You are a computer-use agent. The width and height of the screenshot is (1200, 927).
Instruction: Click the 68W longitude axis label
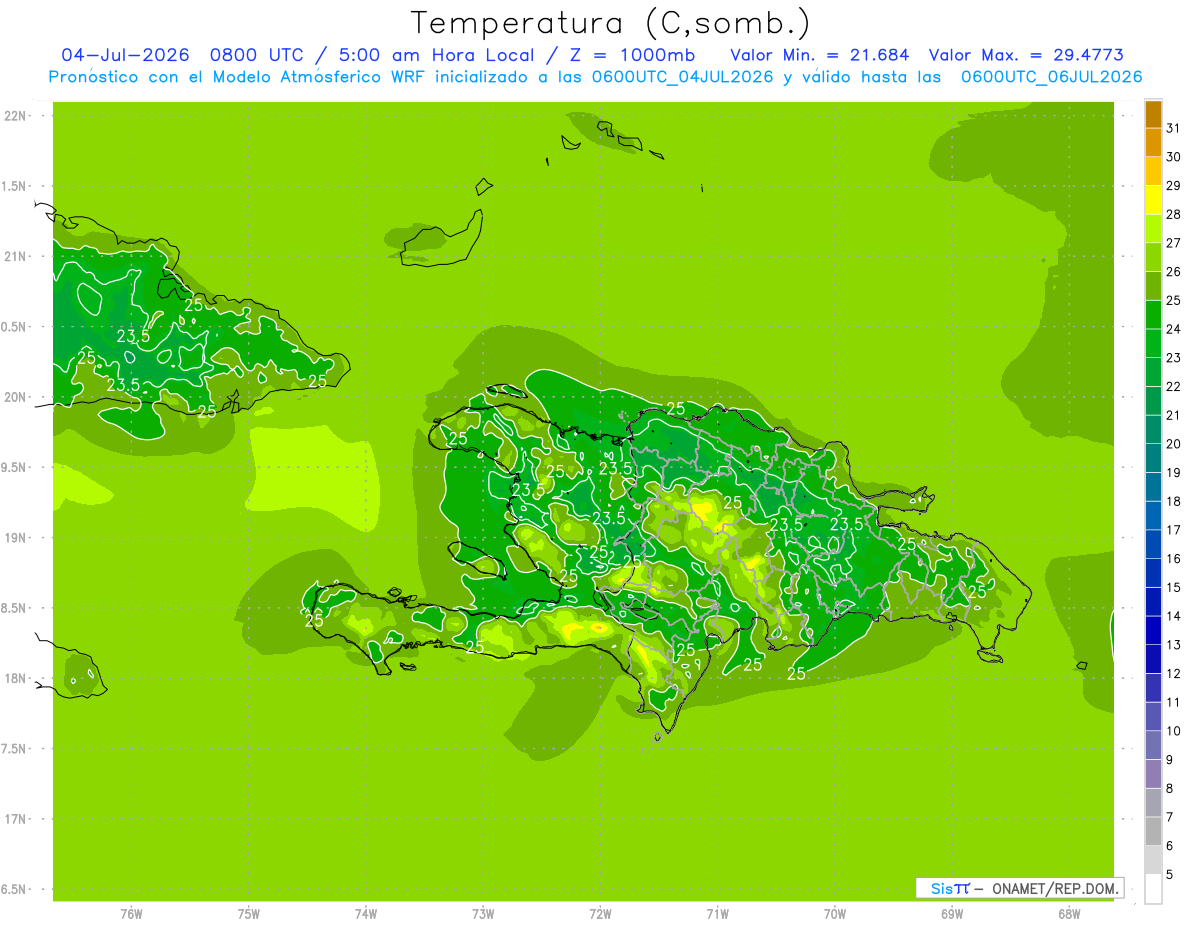coord(1068,913)
